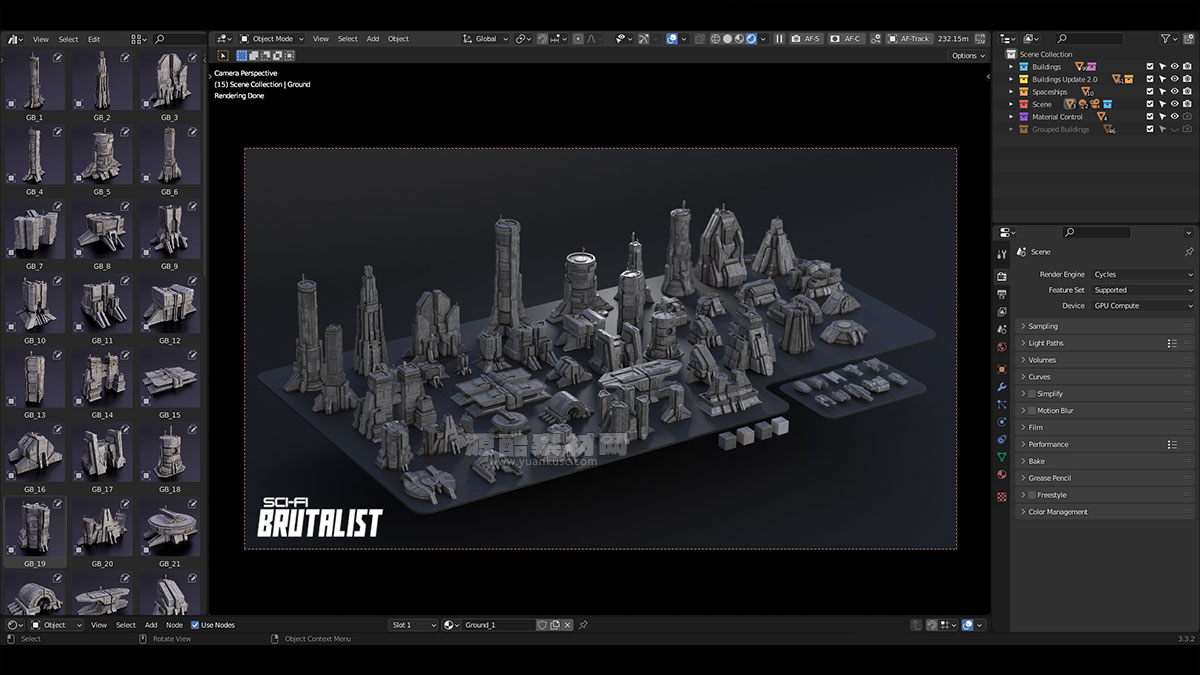Click the fake user shield for Ground_1
The width and height of the screenshot is (1200, 675).
tap(542, 625)
